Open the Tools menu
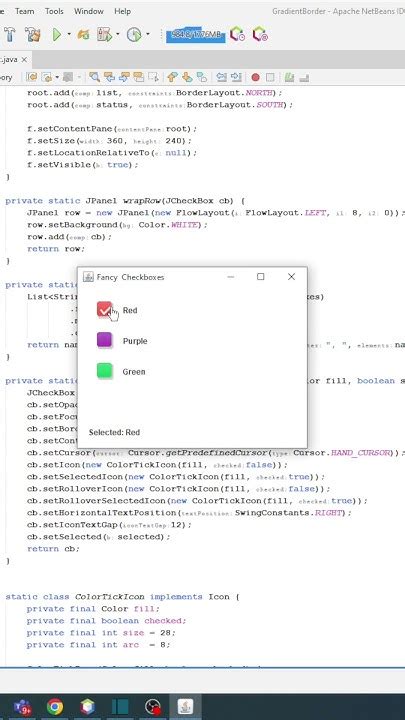 (54, 11)
